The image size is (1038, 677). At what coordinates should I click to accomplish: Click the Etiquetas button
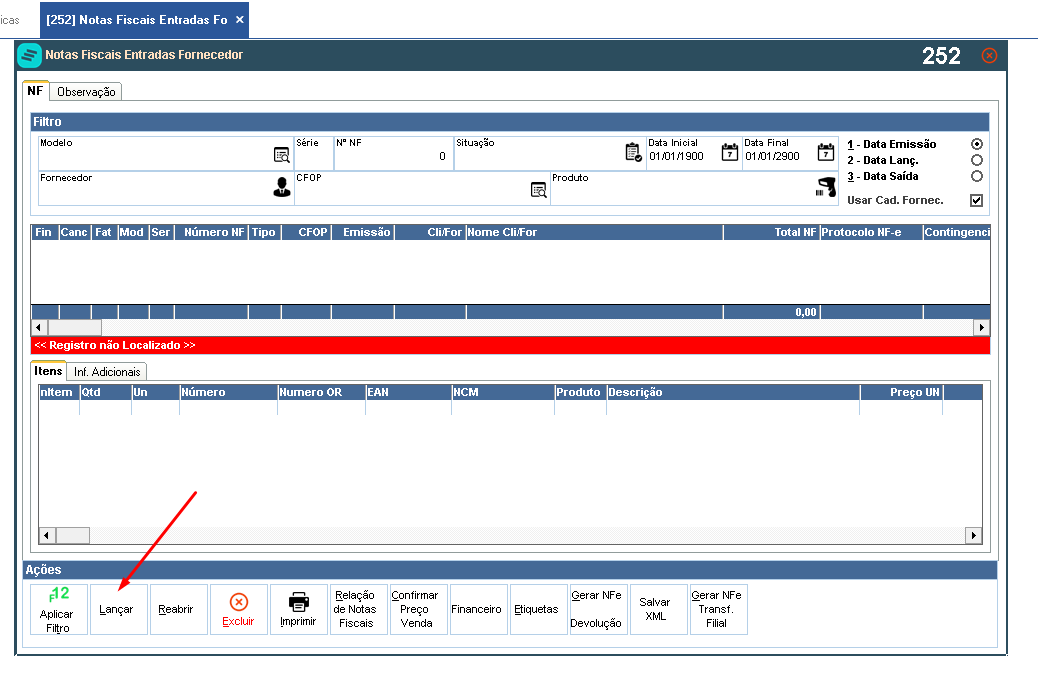pyautogui.click(x=539, y=609)
